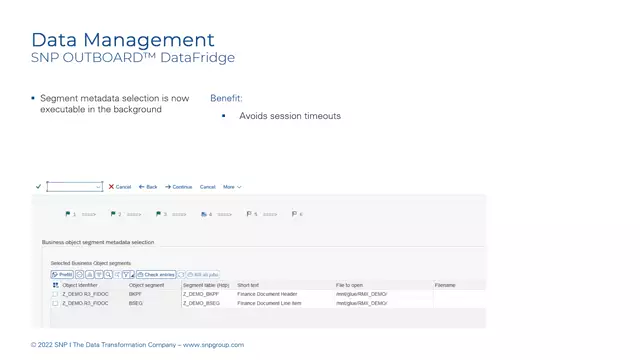
Task: Select the step 5 empty flag
Action: click(x=249, y=214)
